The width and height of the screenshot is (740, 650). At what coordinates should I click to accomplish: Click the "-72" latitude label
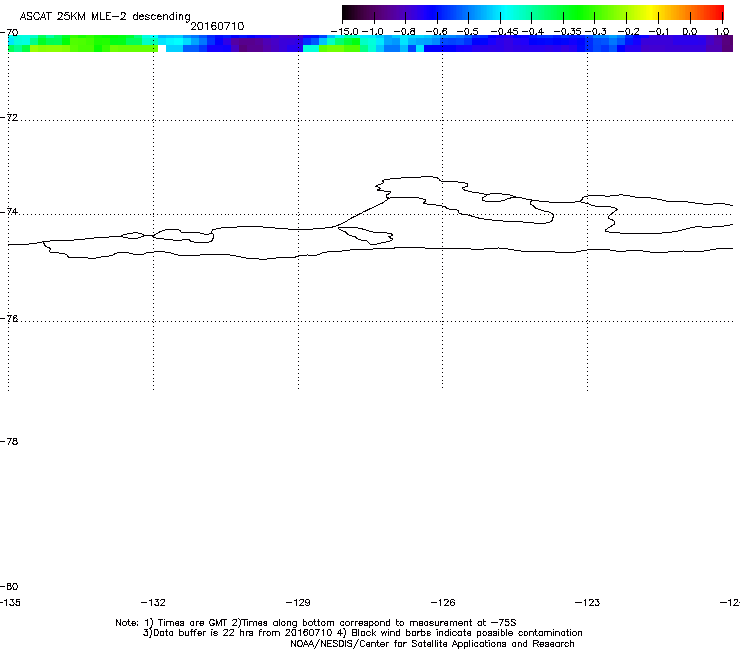[9, 117]
